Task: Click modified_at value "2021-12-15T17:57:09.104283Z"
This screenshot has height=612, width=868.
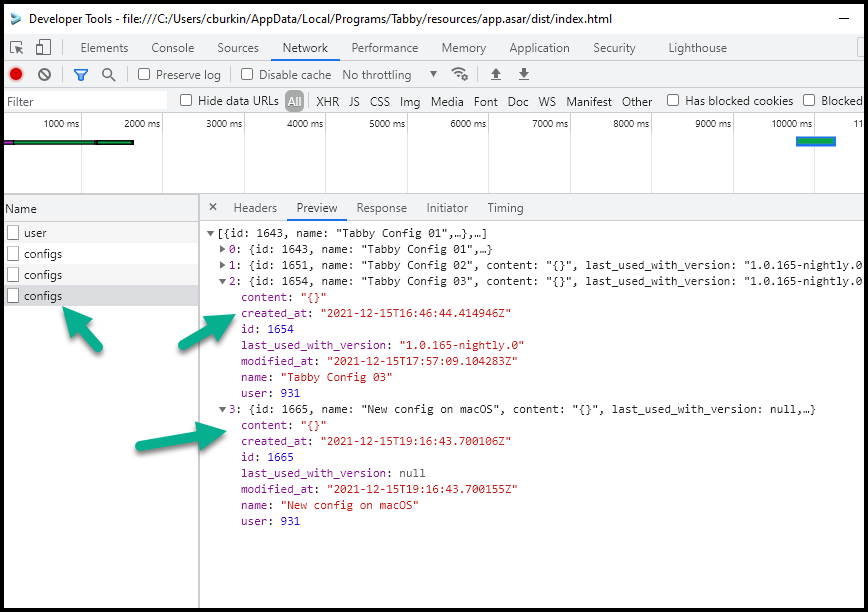Action: pos(422,361)
